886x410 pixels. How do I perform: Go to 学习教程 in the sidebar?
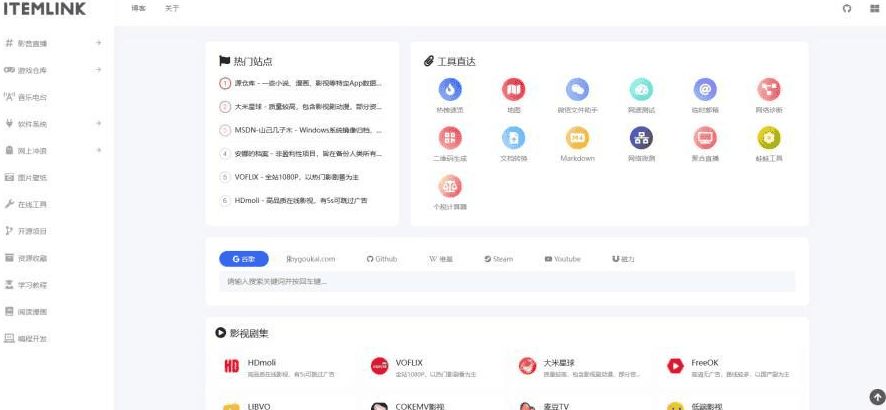tap(25, 285)
